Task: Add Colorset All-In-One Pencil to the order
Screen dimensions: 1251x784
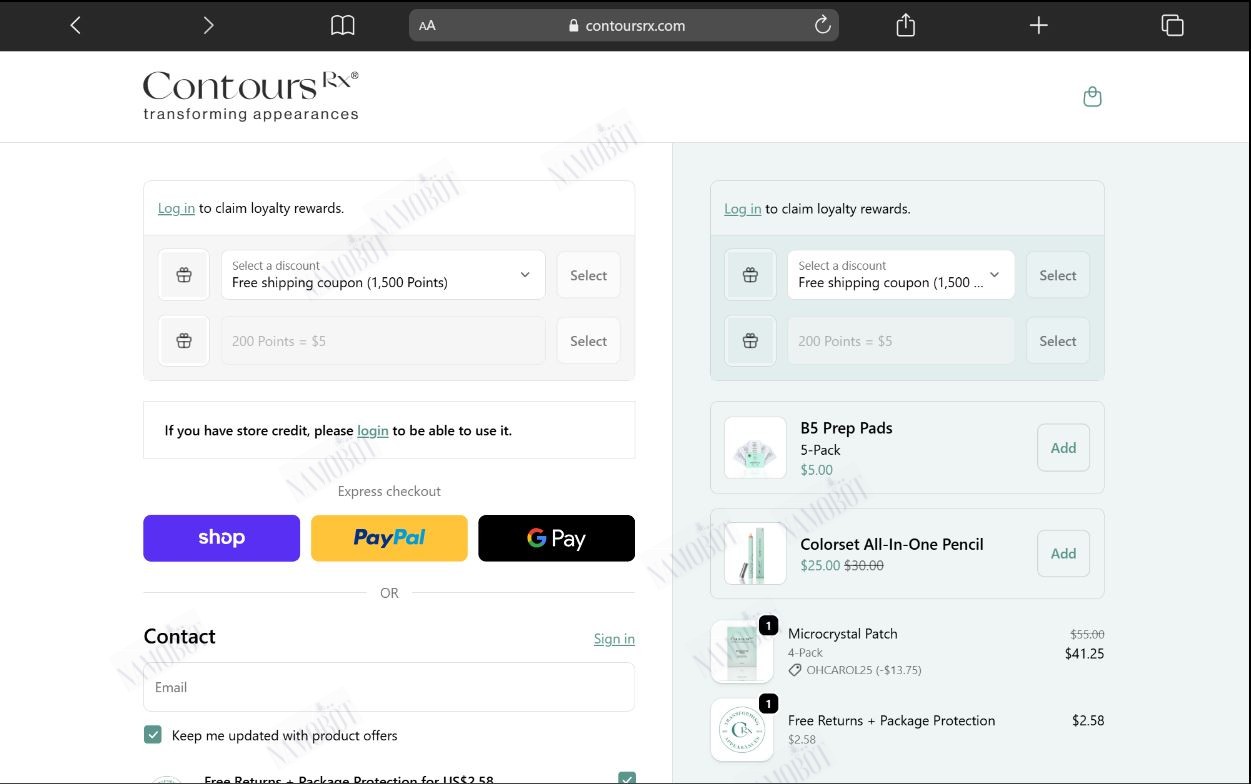Action: [x=1063, y=554]
